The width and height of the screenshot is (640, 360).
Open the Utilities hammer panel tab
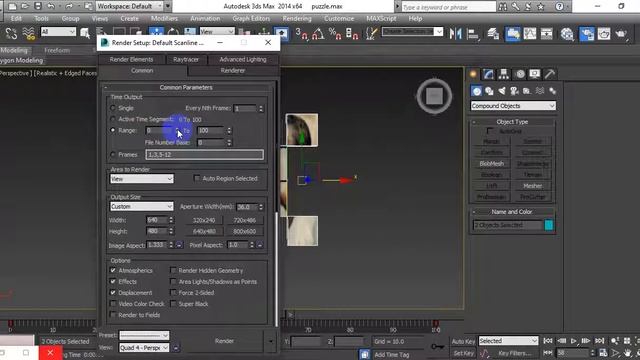550,74
